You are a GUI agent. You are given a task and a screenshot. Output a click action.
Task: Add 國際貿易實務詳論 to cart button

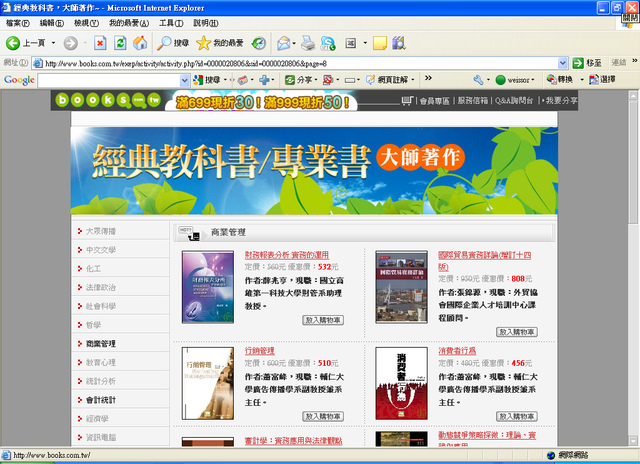tap(517, 332)
